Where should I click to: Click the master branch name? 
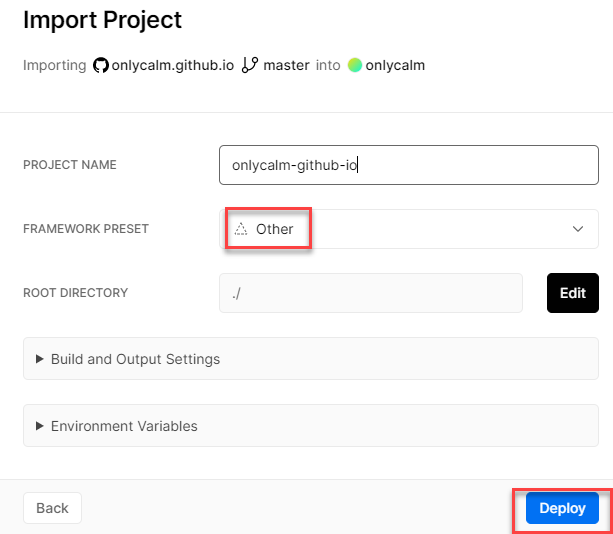(286, 65)
